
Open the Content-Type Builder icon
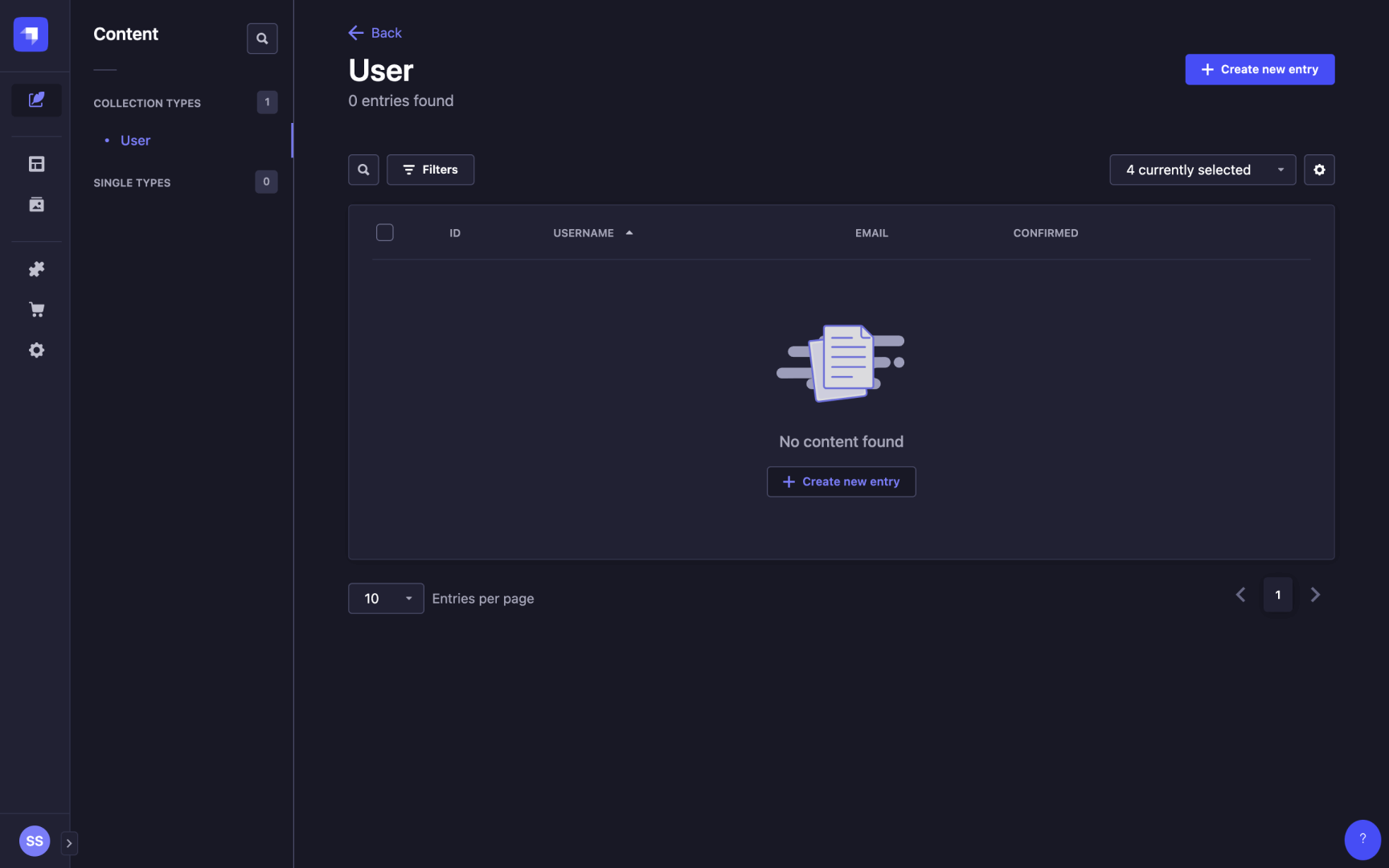pyautogui.click(x=35, y=163)
